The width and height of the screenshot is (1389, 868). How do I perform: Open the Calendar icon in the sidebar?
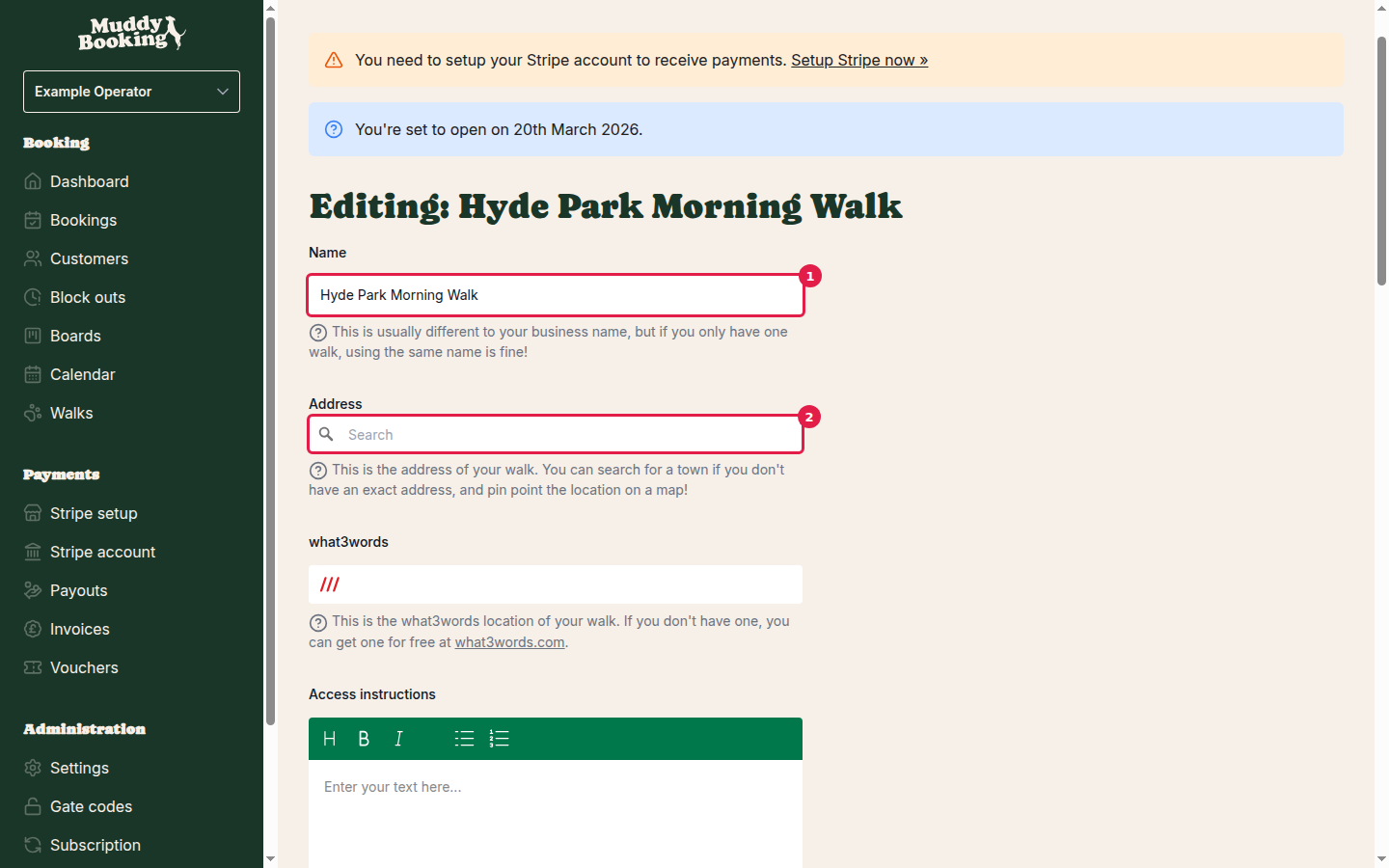[32, 374]
